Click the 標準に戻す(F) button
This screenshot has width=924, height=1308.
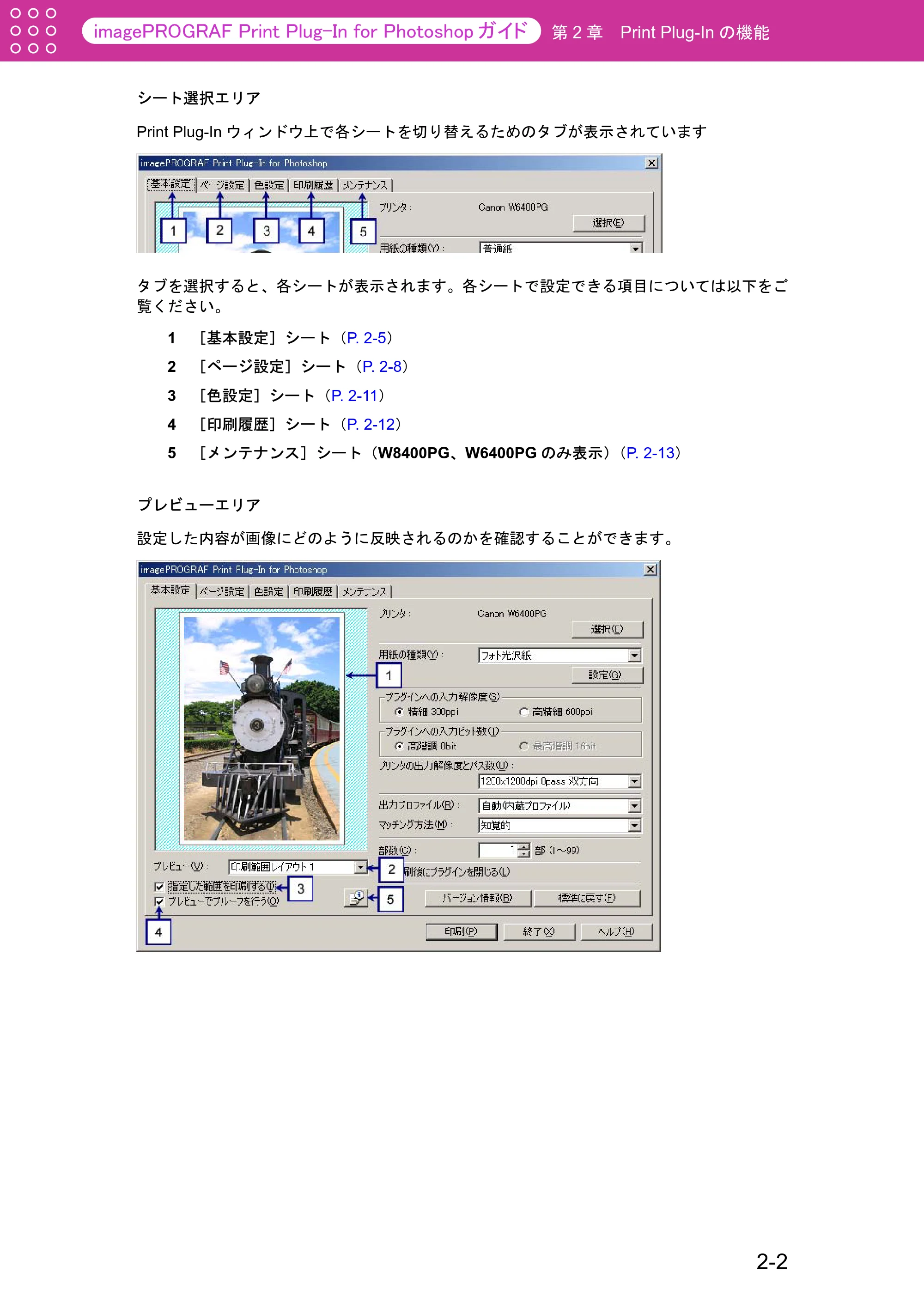pos(587,898)
